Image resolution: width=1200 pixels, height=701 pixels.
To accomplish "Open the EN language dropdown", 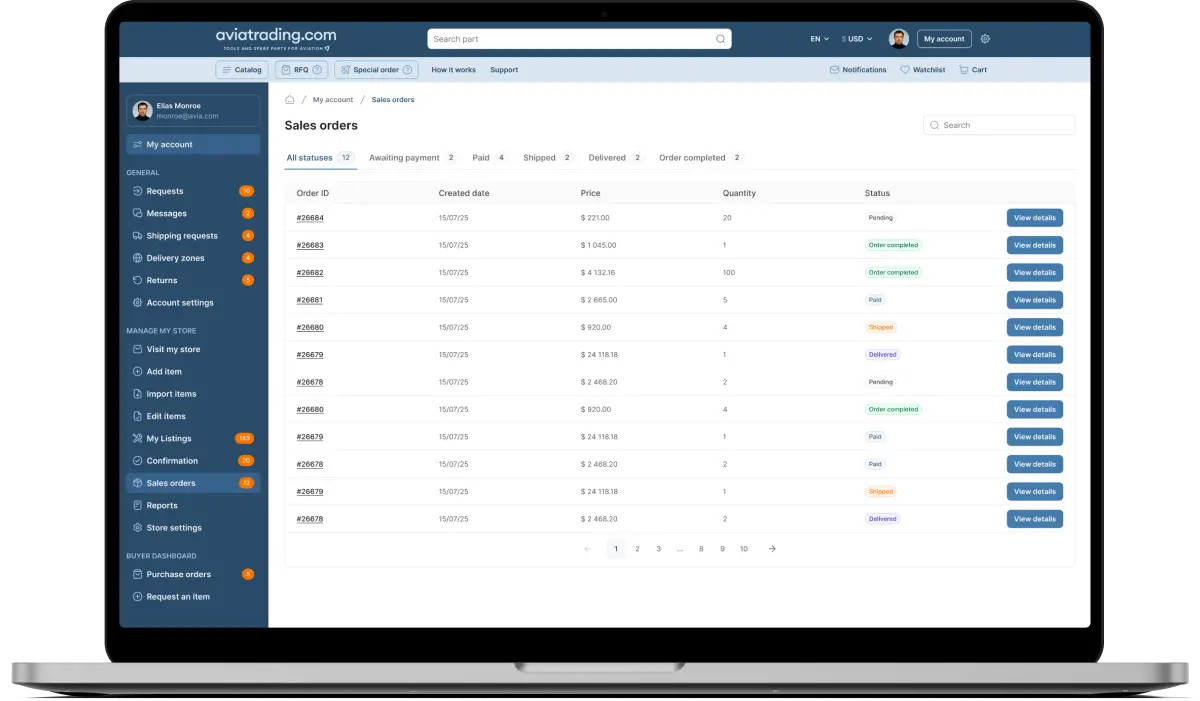I will (820, 39).
